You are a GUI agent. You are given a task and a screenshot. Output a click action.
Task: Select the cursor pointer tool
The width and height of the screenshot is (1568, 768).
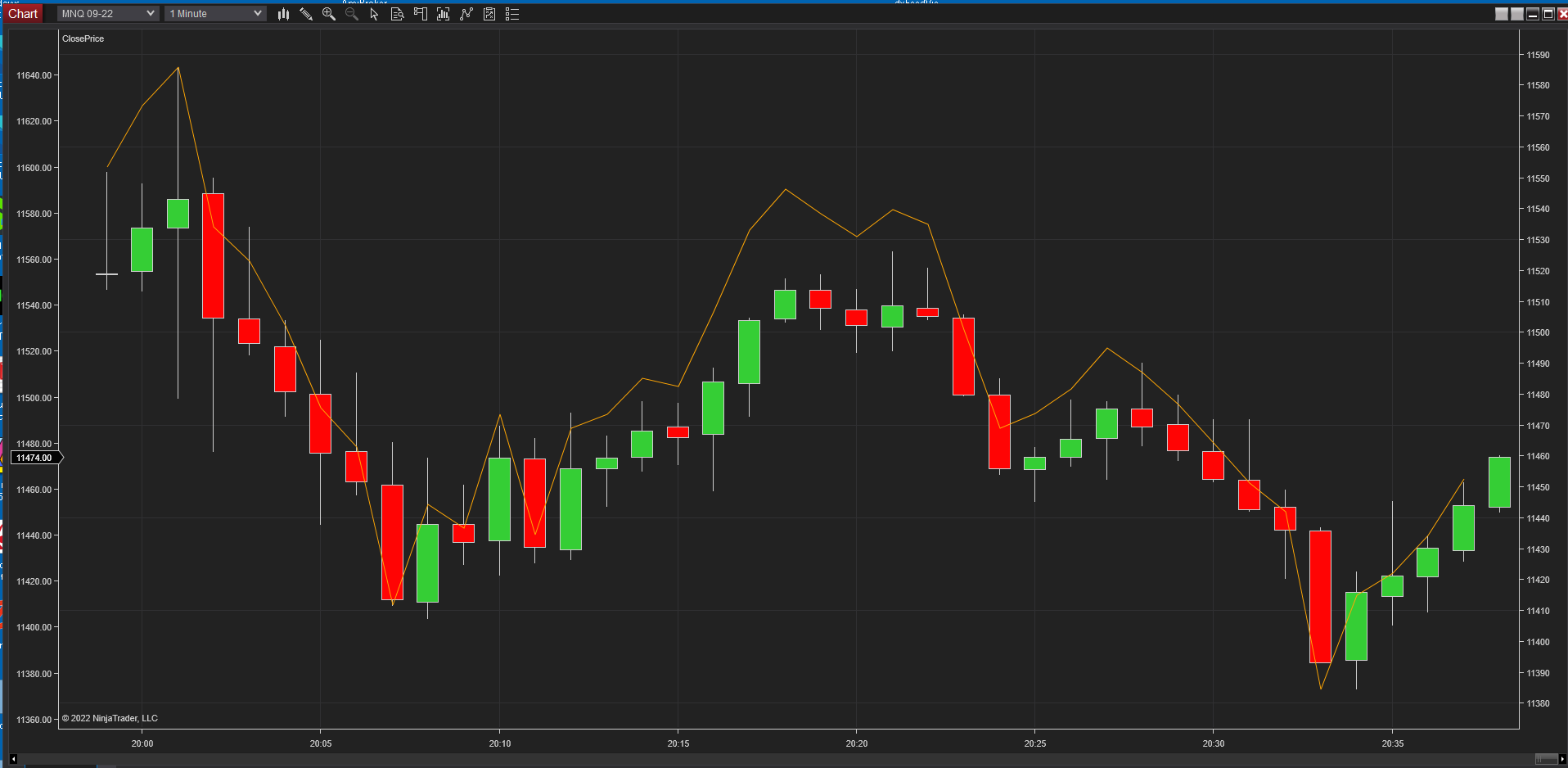pyautogui.click(x=374, y=14)
